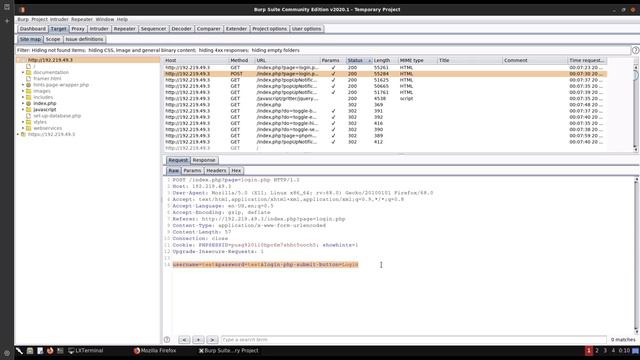This screenshot has height=360, width=640.
Task: Sort by the MIME type column header
Action: tap(417, 60)
